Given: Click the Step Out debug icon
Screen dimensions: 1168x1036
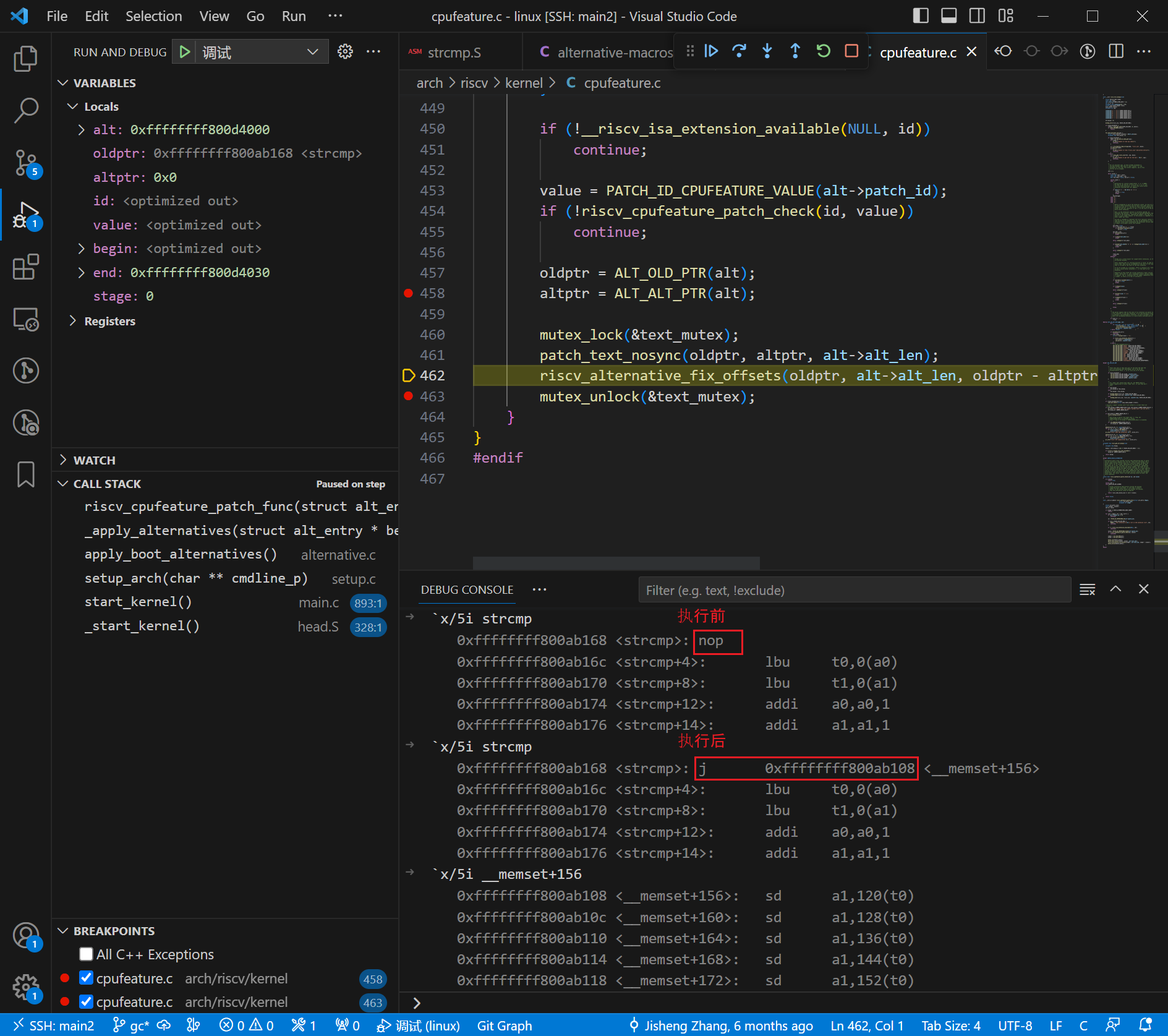Looking at the screenshot, I should (795, 51).
